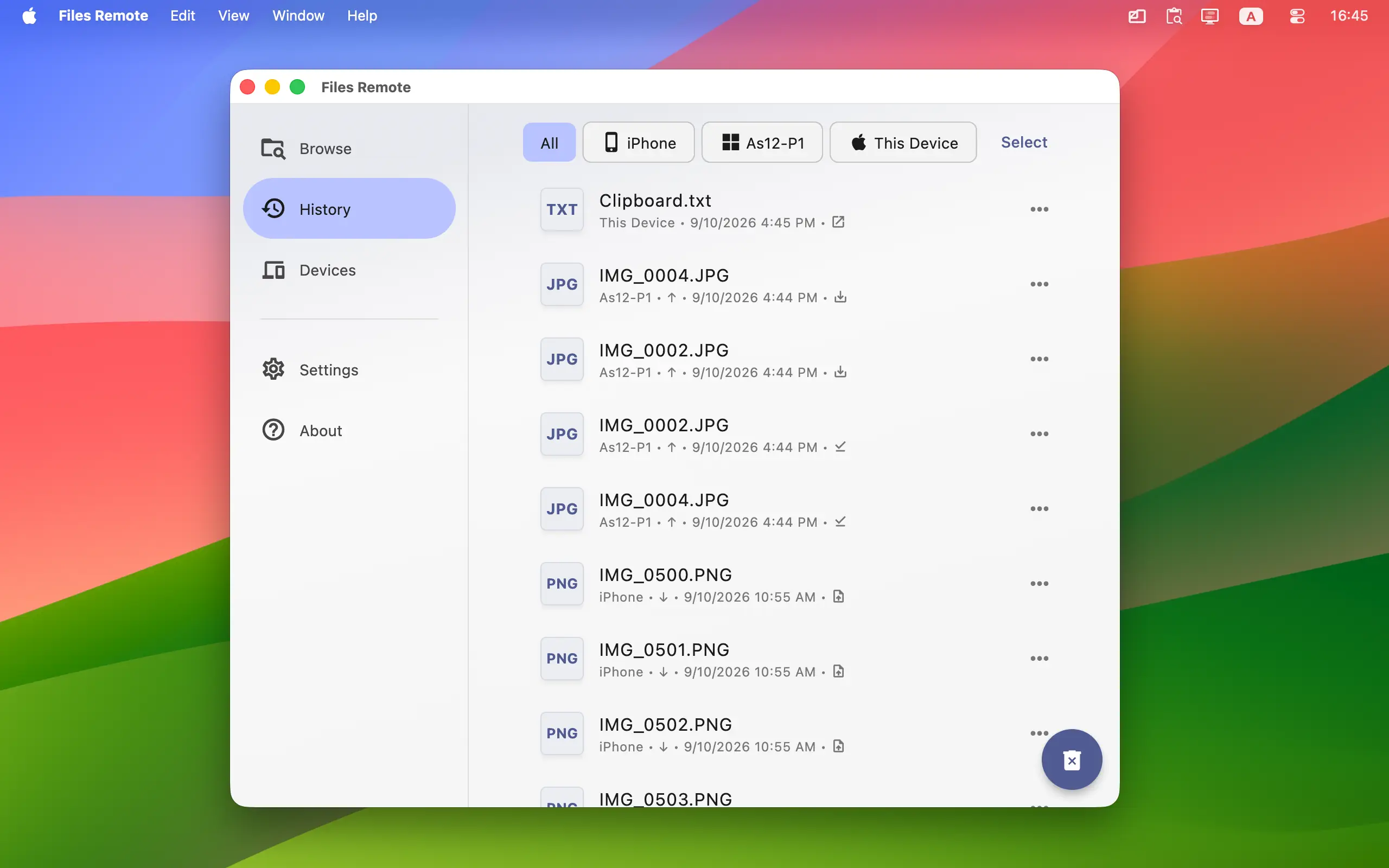
Task: Click the IMG_0502.PNG file name
Action: click(665, 724)
